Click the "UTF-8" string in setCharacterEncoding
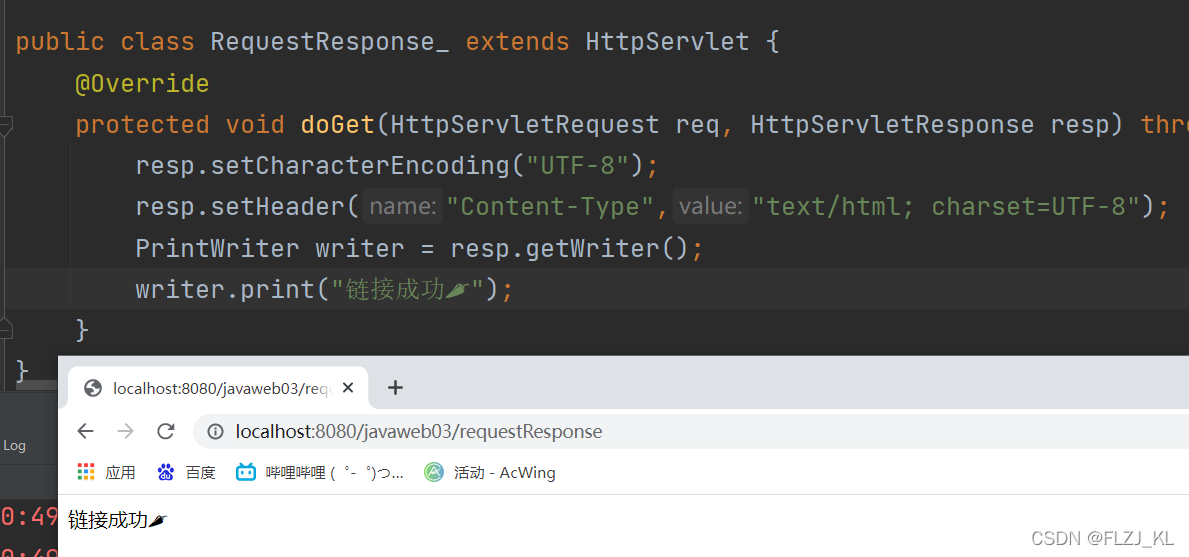The width and height of the screenshot is (1189, 557). 579,165
